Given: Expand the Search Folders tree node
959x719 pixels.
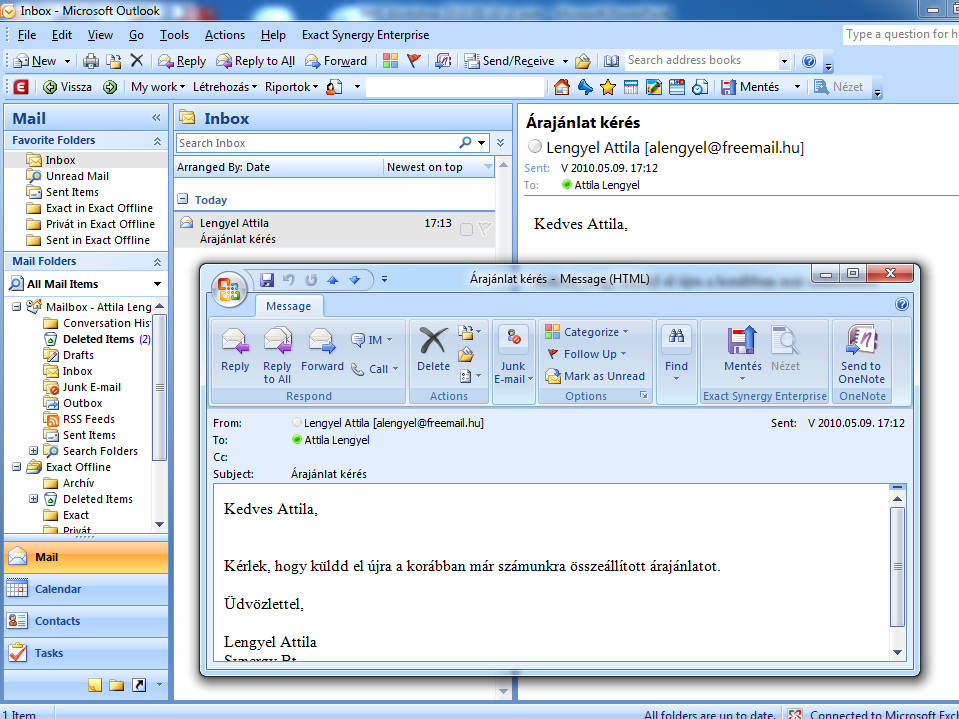Looking at the screenshot, I should point(34,451).
